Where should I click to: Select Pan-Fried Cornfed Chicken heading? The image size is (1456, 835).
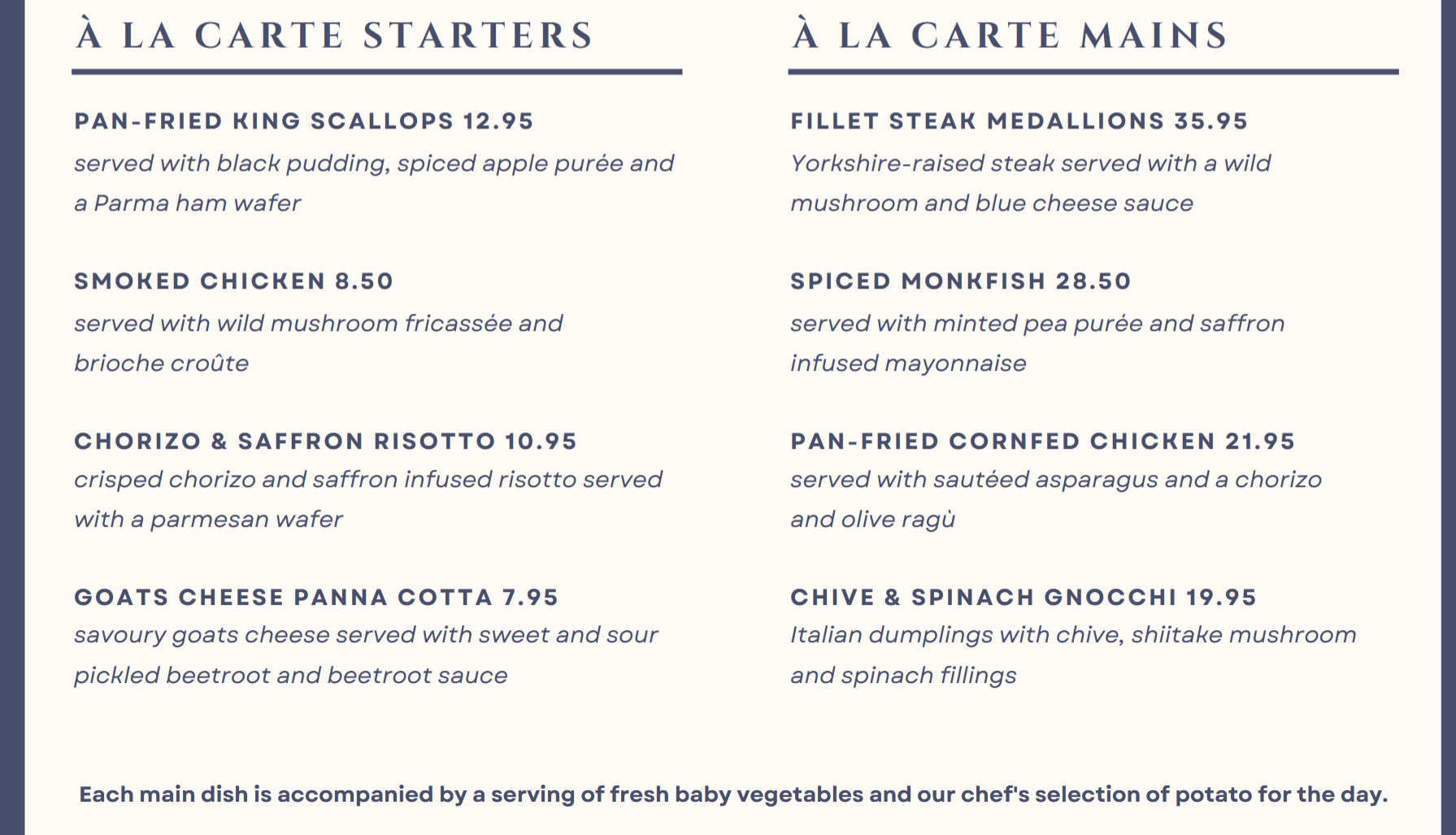(1042, 441)
